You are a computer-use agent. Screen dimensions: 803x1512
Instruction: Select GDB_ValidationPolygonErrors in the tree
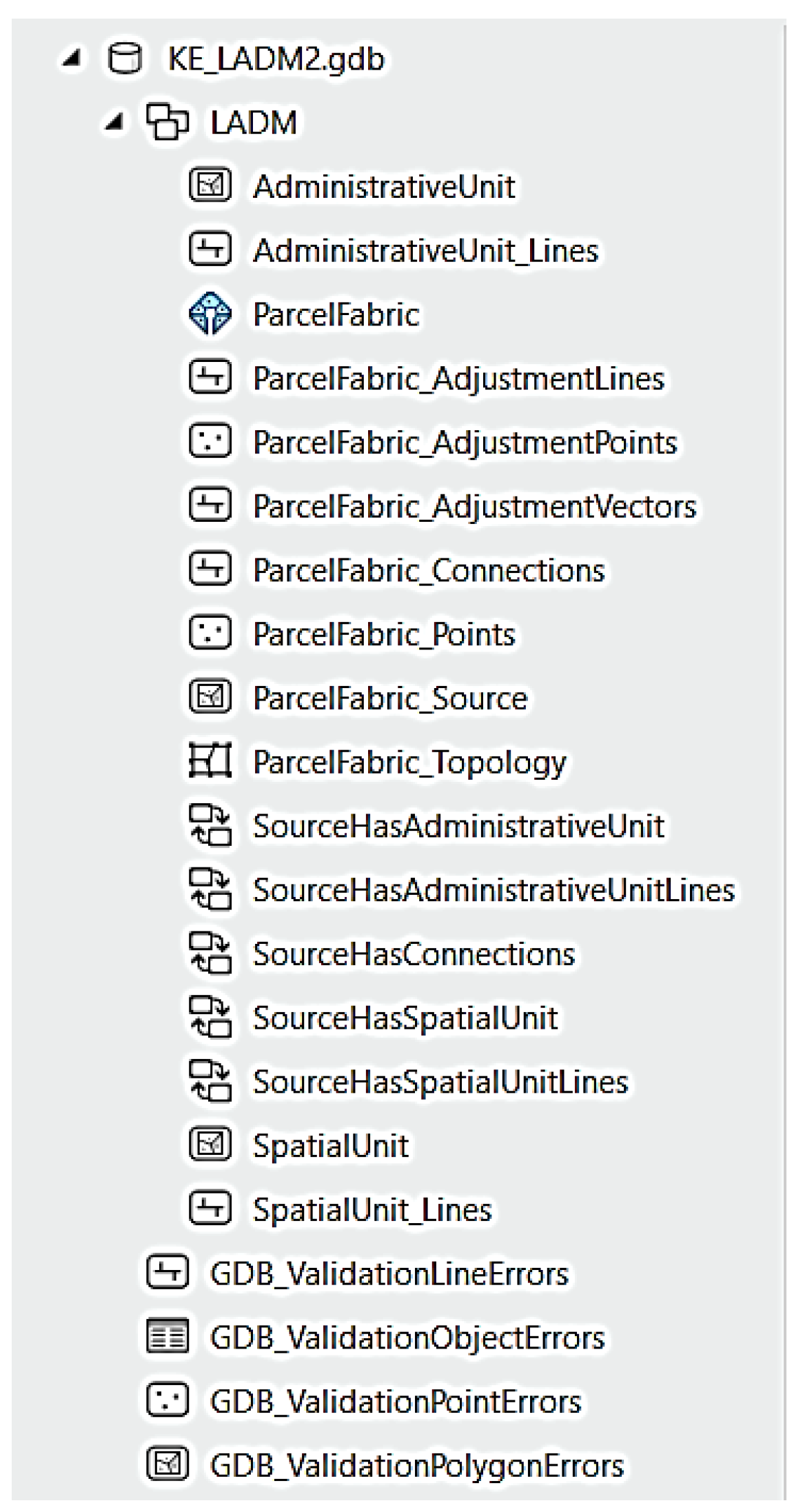[x=416, y=1465]
